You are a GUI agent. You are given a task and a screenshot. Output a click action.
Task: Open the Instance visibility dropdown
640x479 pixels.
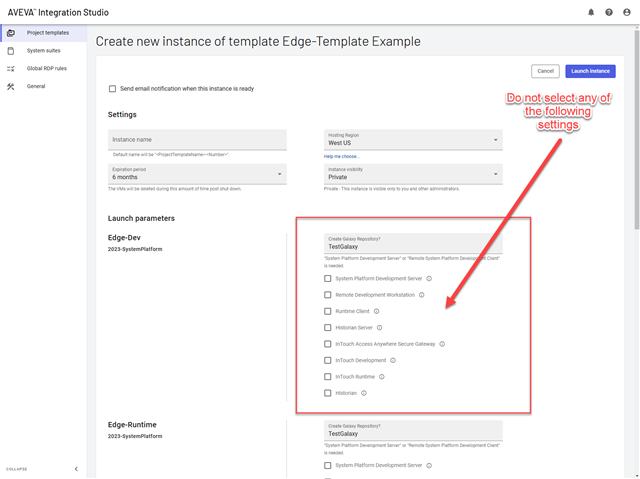click(x=413, y=174)
